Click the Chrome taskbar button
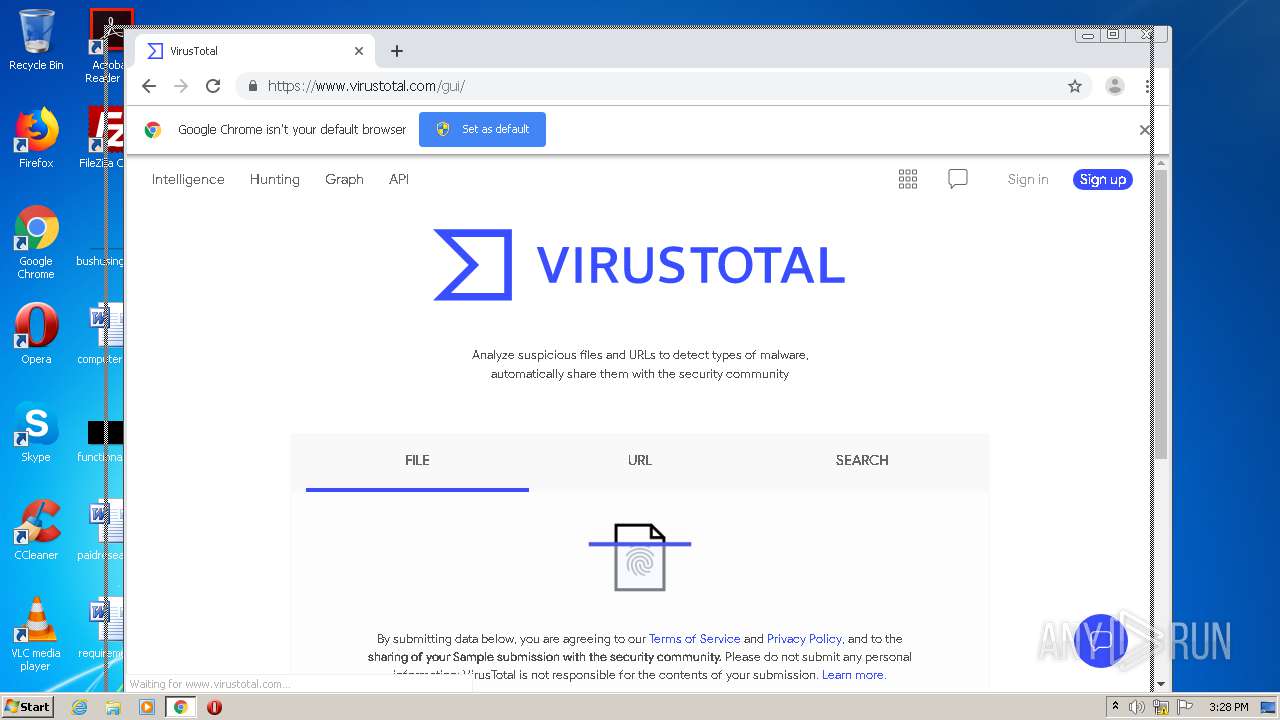The image size is (1280, 720). click(x=181, y=707)
